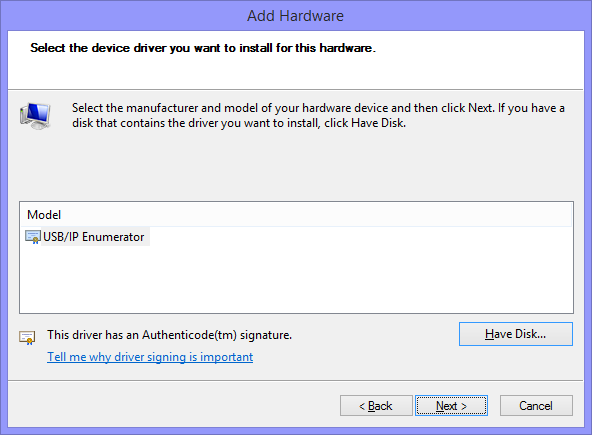Open the Have Disk dialog
Screen dimensions: 592x435
coord(516,334)
